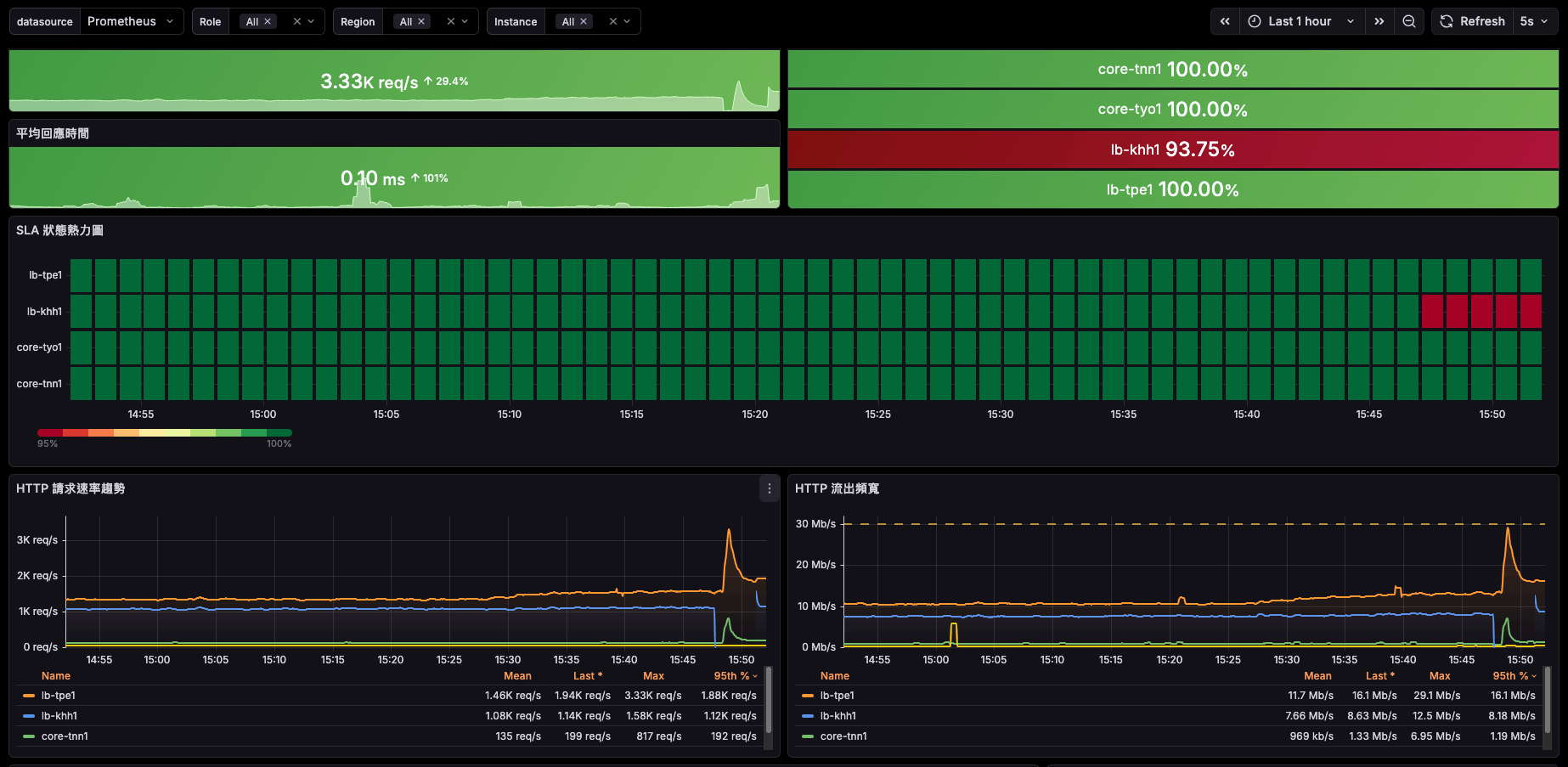Toggle lb-tpe1 series in request rate legend
The width and height of the screenshot is (1568, 767).
coord(59,696)
